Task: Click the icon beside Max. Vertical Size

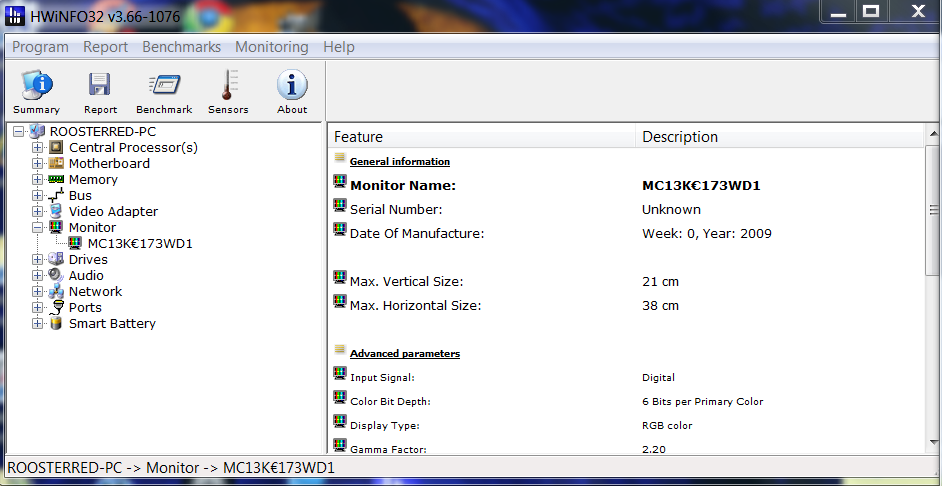Action: (x=340, y=277)
